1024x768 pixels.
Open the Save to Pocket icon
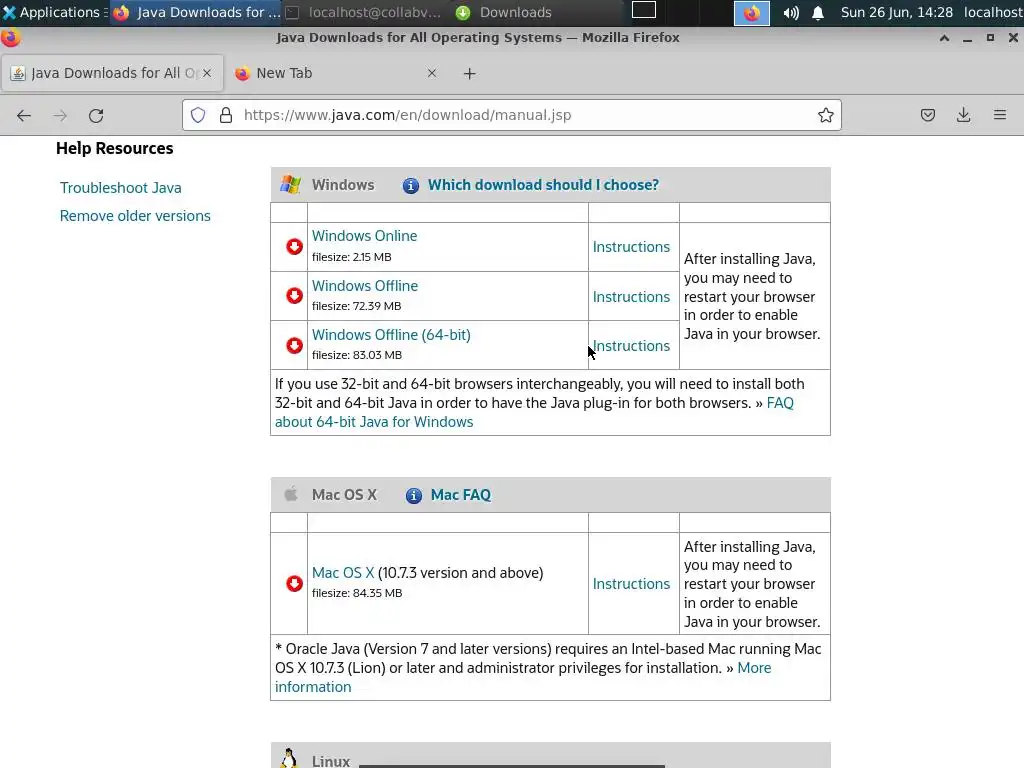pyautogui.click(x=927, y=115)
